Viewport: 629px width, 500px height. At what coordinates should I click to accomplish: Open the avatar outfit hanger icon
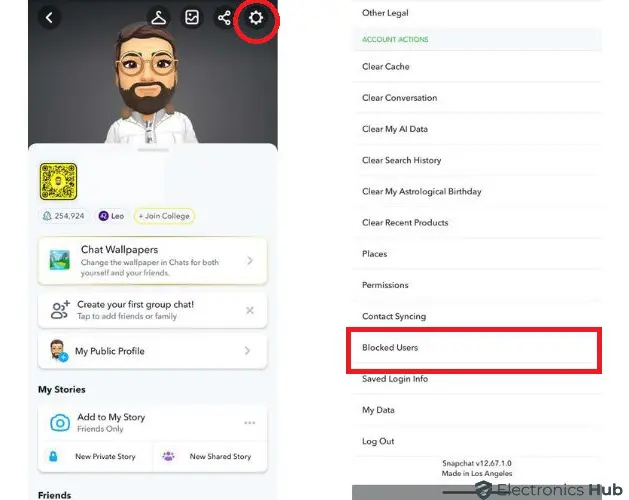point(158,18)
